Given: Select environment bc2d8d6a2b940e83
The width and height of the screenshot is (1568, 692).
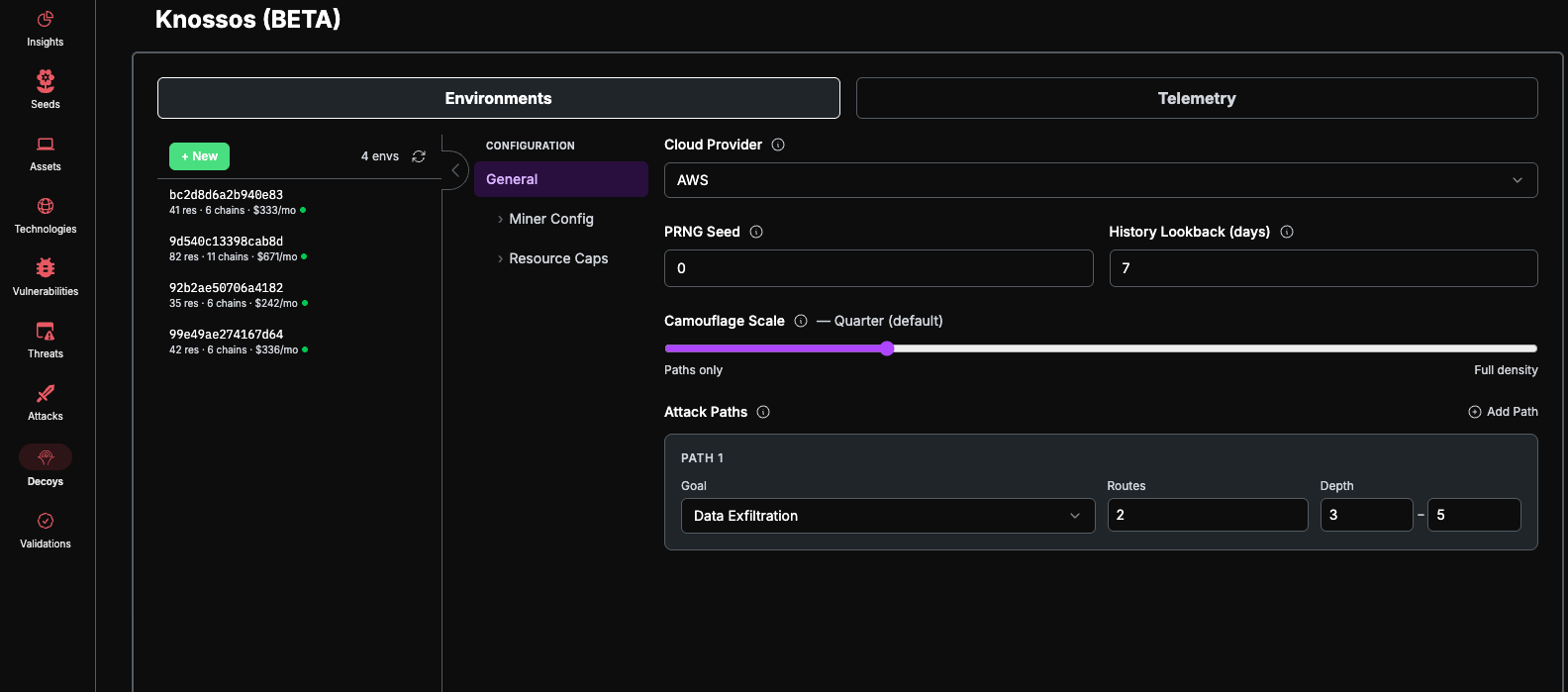Looking at the screenshot, I should pyautogui.click(x=299, y=202).
